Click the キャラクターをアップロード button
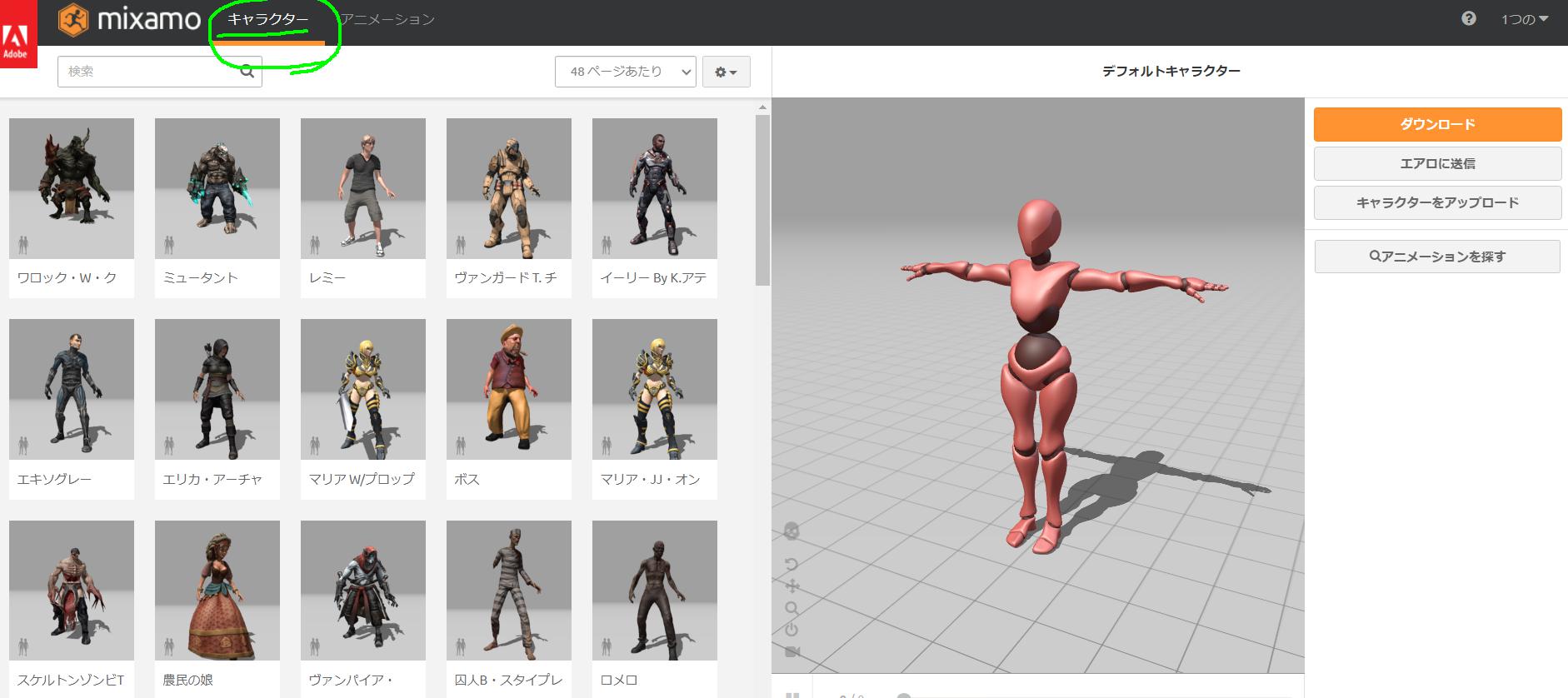The height and width of the screenshot is (698, 1568). point(1438,202)
